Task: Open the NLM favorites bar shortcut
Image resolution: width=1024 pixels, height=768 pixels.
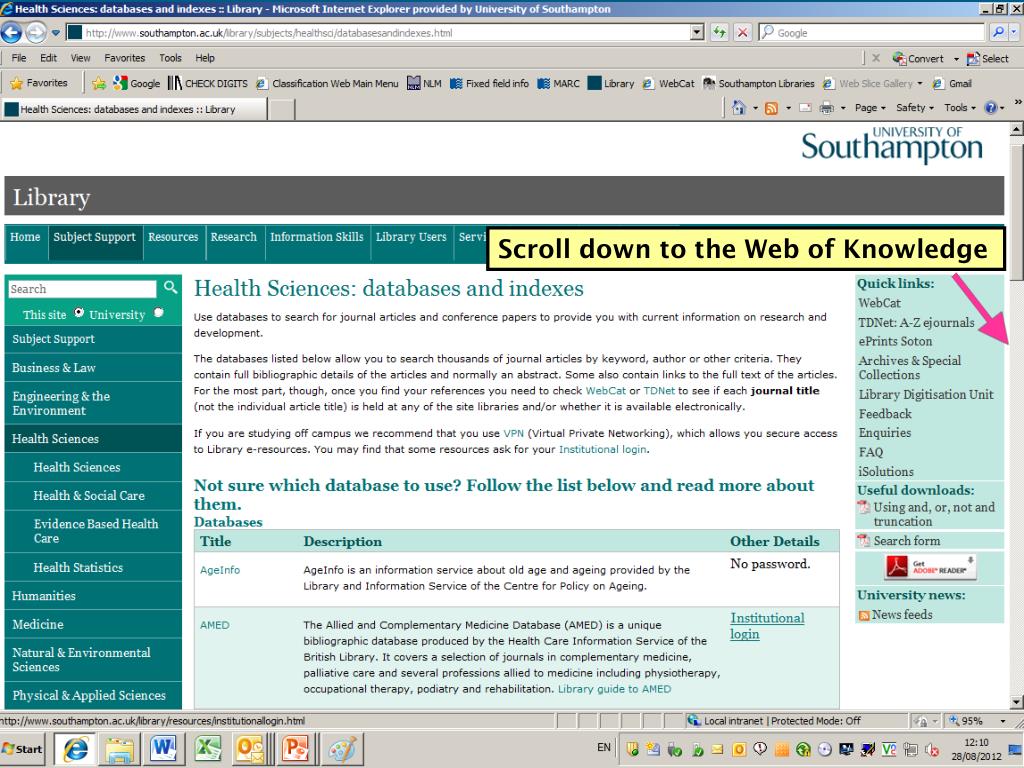Action: 424,83
